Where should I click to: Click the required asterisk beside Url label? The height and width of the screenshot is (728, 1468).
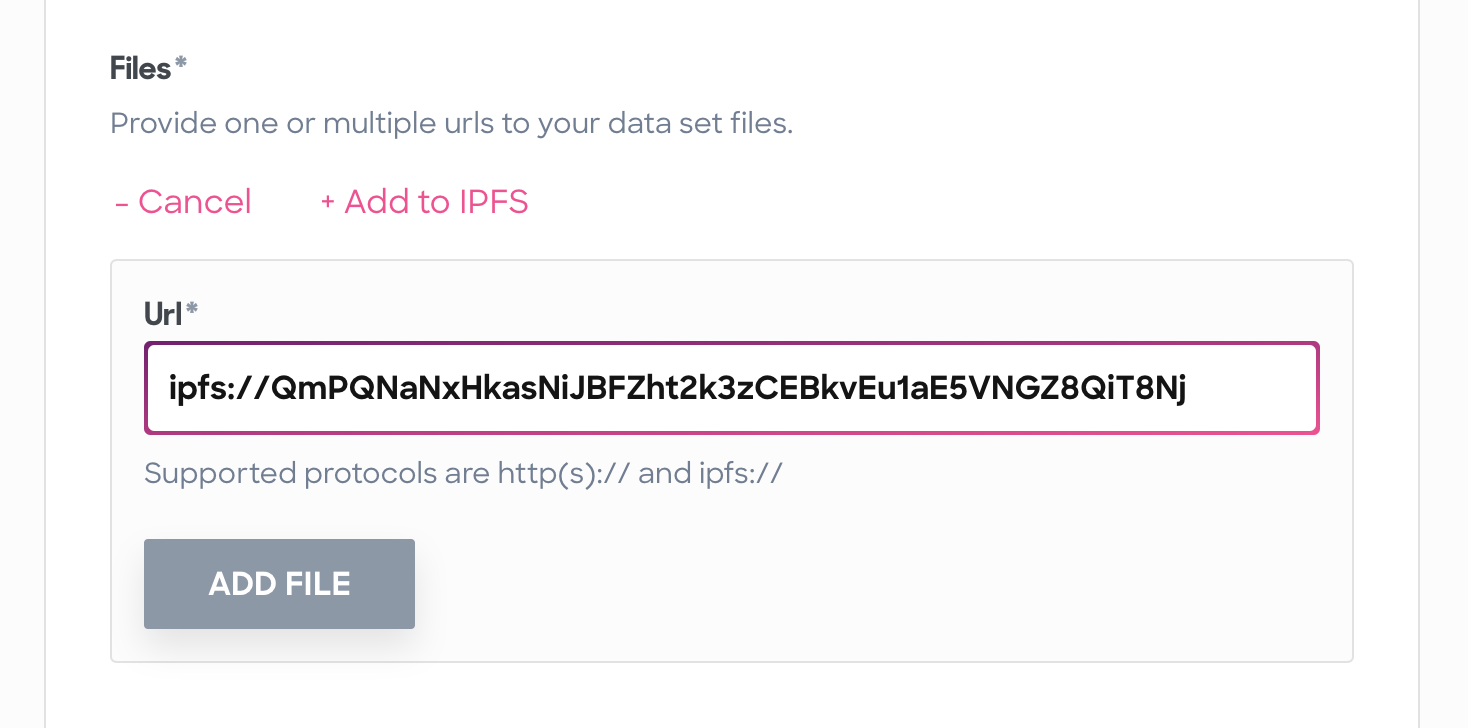[x=192, y=310]
